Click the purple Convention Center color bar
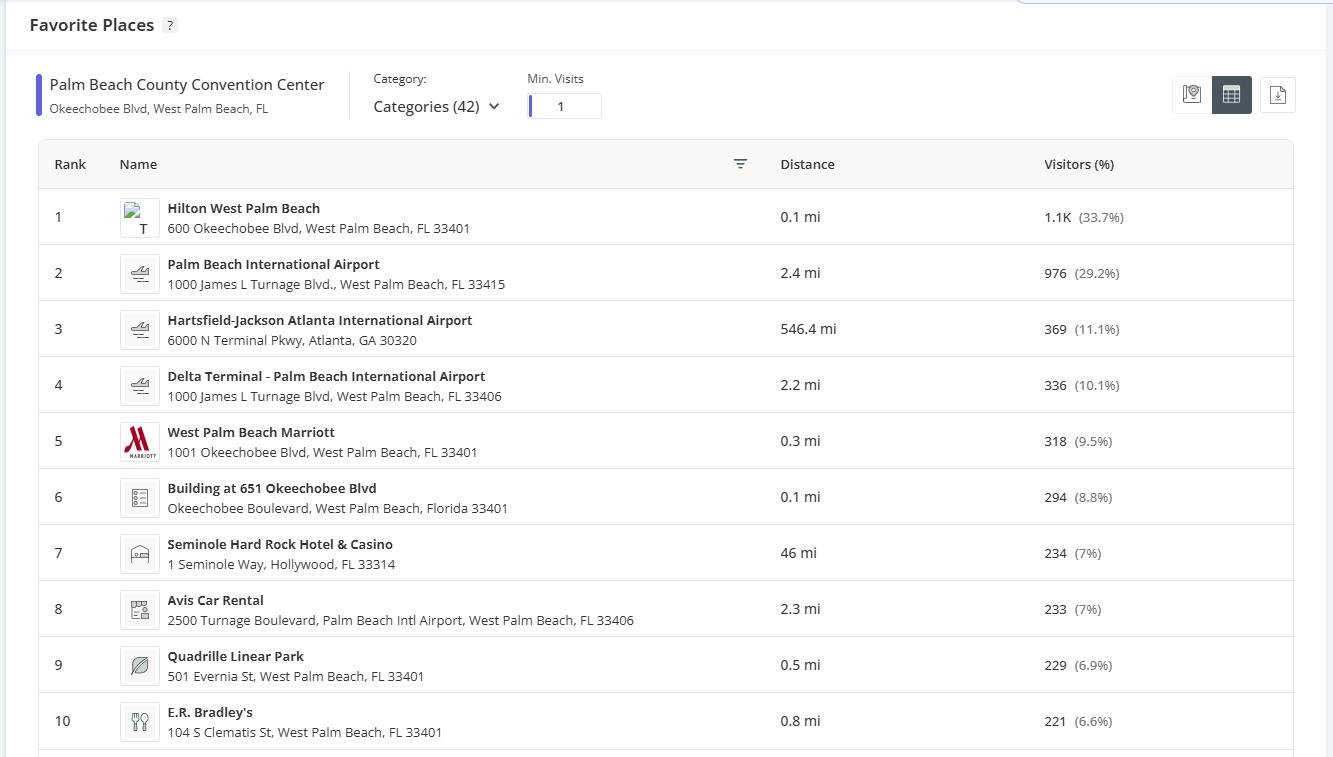This screenshot has width=1333, height=757. (39, 95)
